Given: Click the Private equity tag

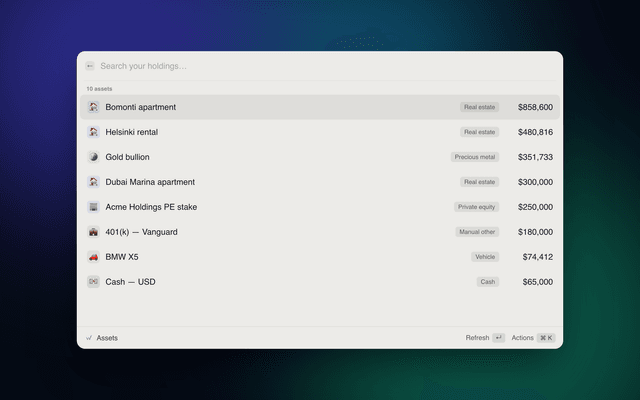Looking at the screenshot, I should 476,207.
